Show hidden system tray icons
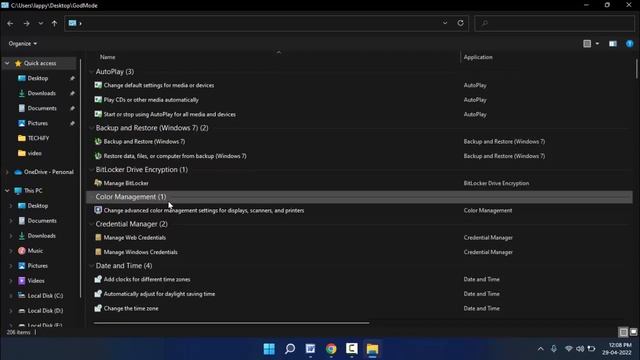This screenshot has height=360, width=640. pyautogui.click(x=540, y=349)
